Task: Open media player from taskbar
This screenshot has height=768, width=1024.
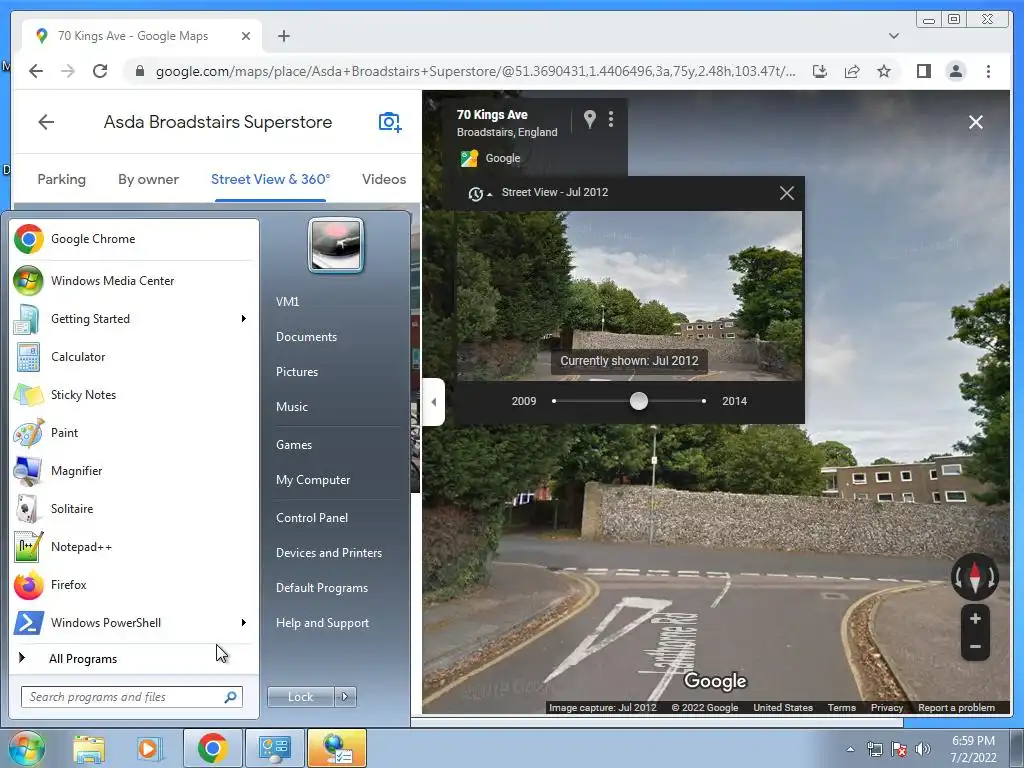Action: (x=149, y=748)
